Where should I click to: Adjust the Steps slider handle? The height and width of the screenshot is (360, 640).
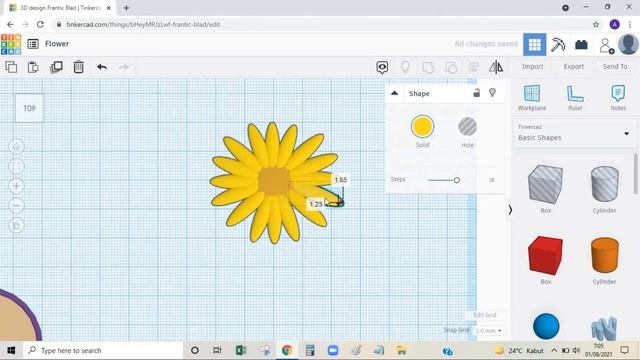(457, 180)
